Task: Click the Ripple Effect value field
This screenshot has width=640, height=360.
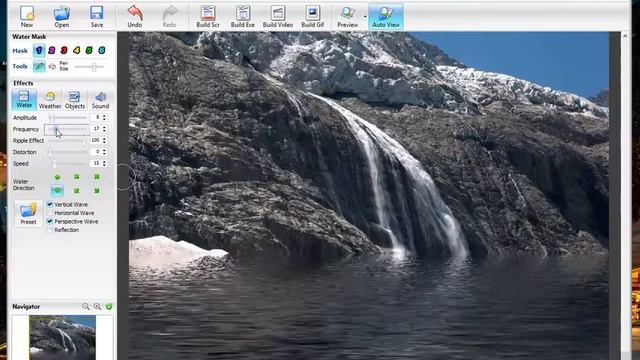Action: pos(96,140)
